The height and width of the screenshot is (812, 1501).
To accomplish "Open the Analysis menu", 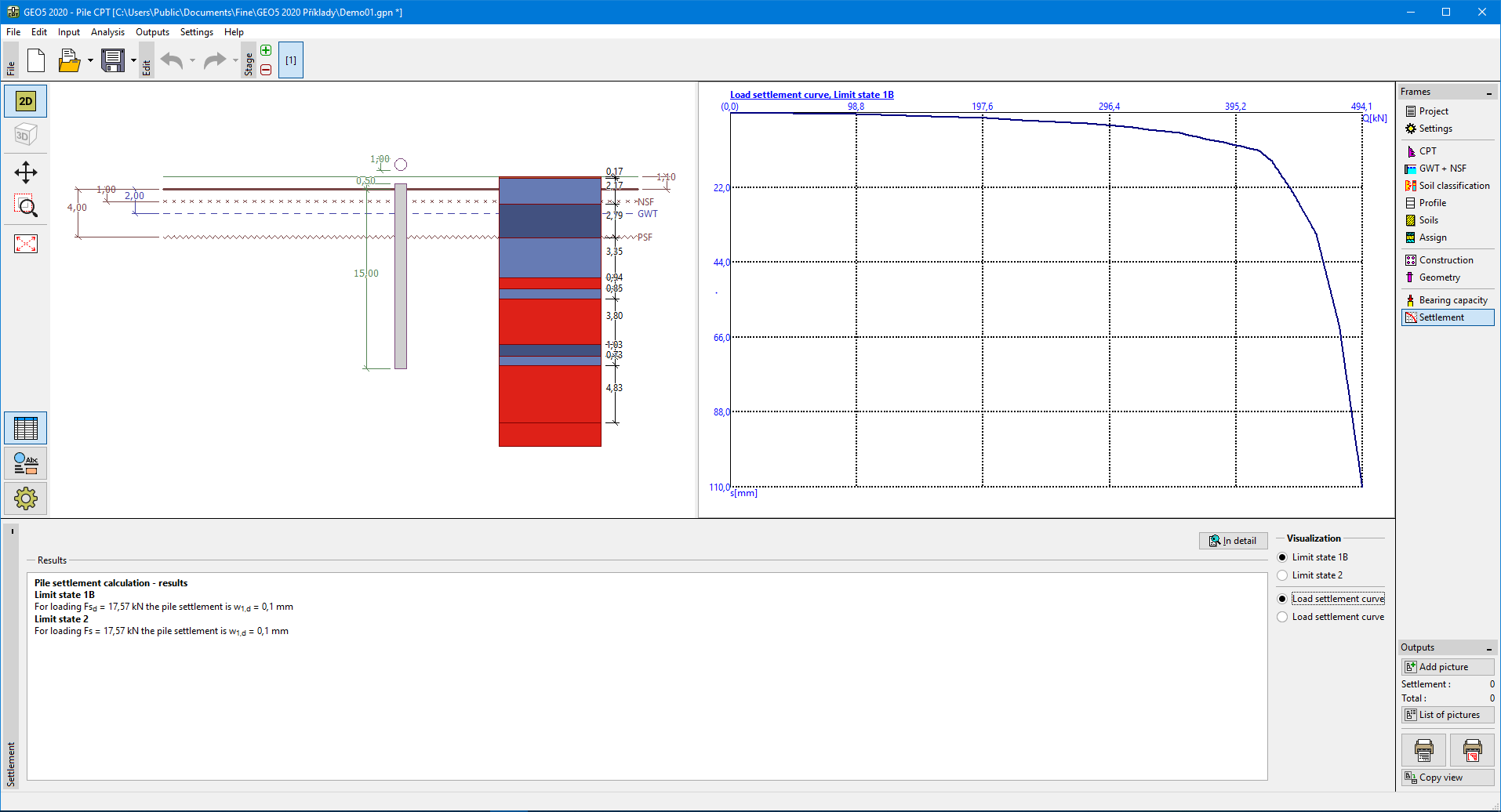I will (107, 32).
